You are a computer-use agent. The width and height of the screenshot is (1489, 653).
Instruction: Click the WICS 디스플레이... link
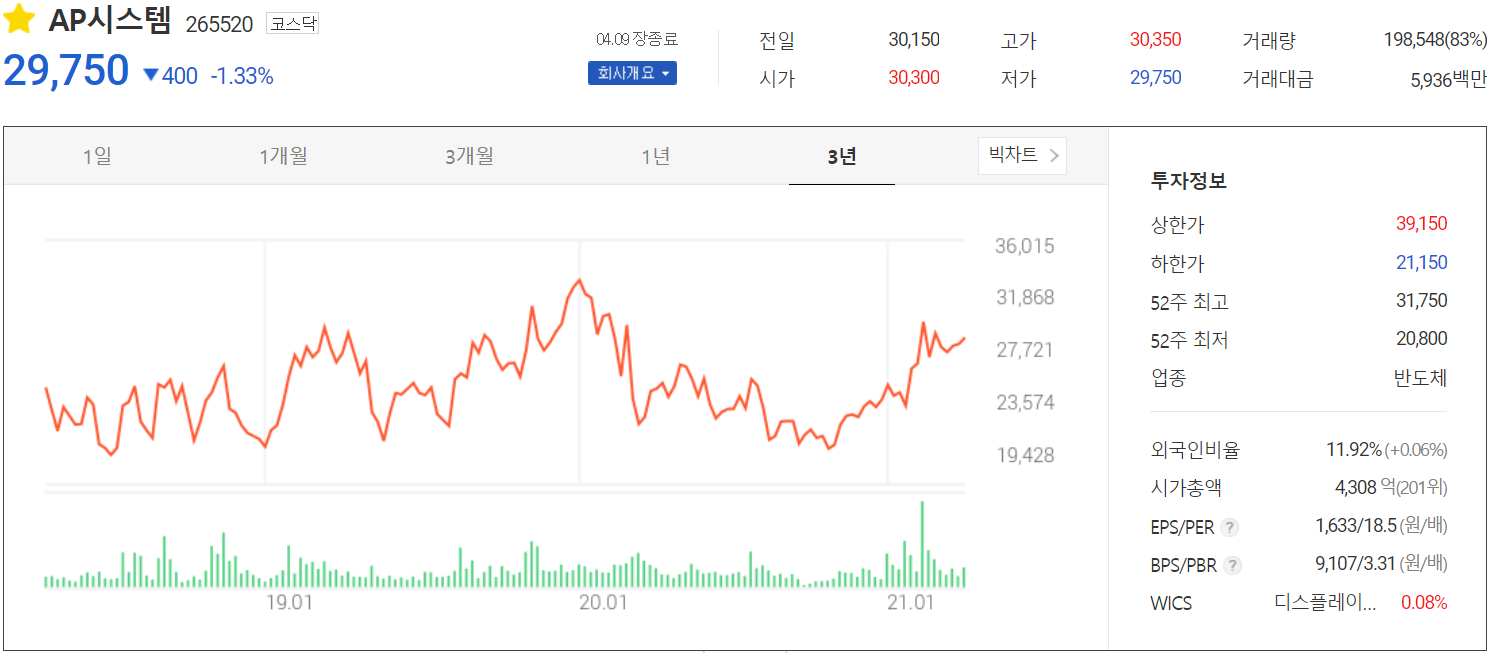coord(1325,602)
